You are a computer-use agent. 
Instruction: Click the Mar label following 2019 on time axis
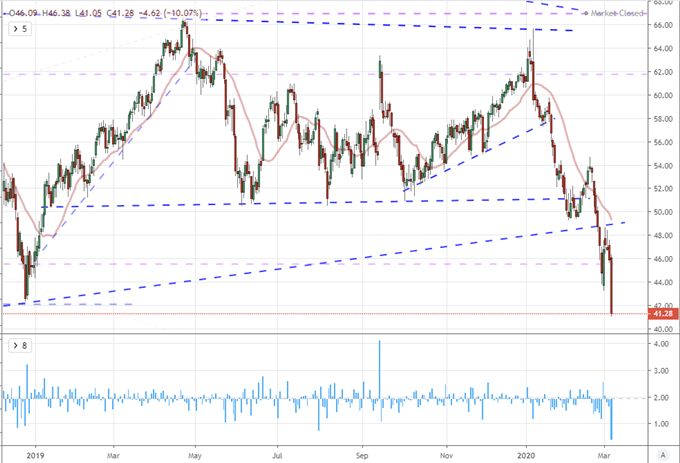tap(113, 456)
